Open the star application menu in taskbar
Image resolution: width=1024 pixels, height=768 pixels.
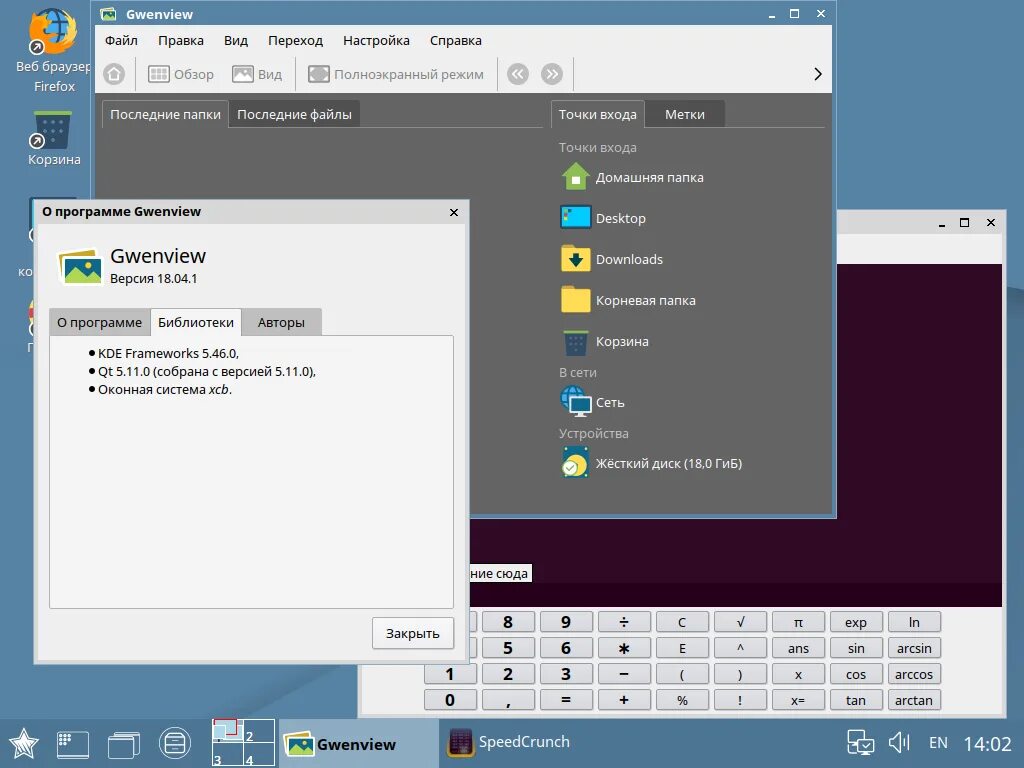click(24, 743)
